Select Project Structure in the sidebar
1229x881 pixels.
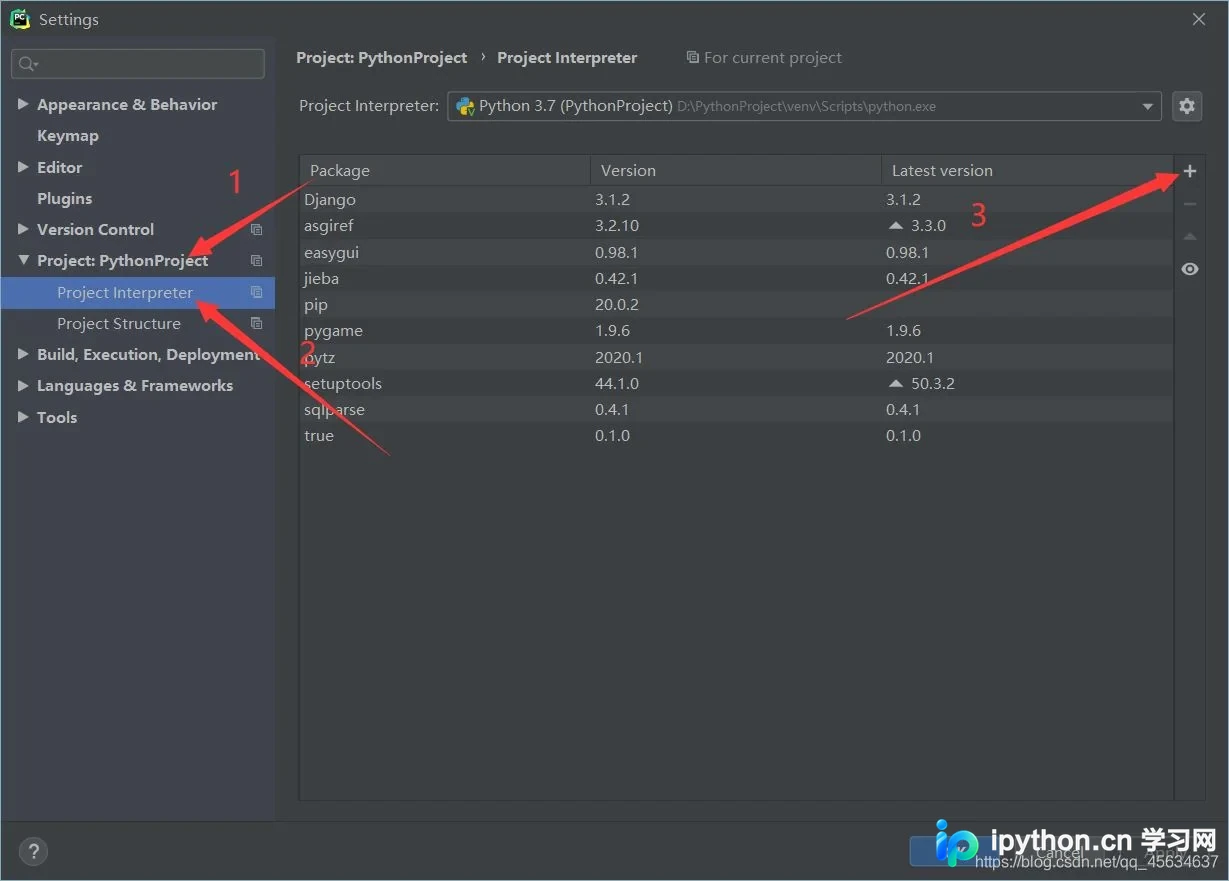[119, 324]
